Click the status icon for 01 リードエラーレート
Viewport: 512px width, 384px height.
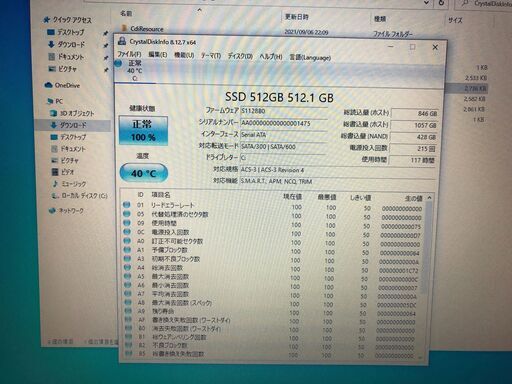point(126,205)
